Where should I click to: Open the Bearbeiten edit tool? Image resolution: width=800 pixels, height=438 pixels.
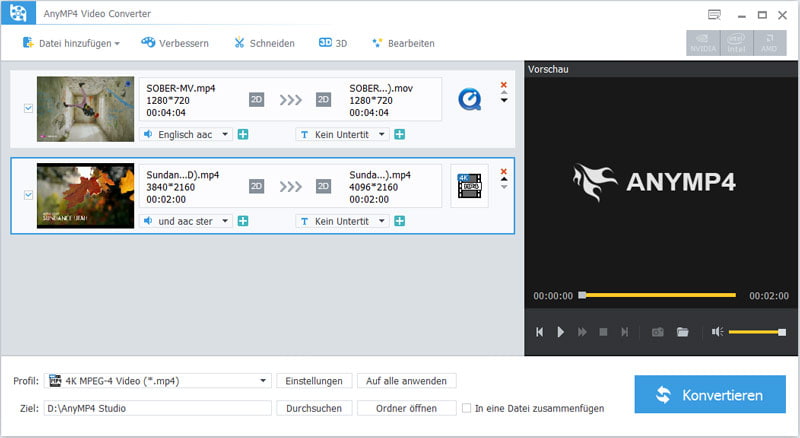(x=403, y=43)
